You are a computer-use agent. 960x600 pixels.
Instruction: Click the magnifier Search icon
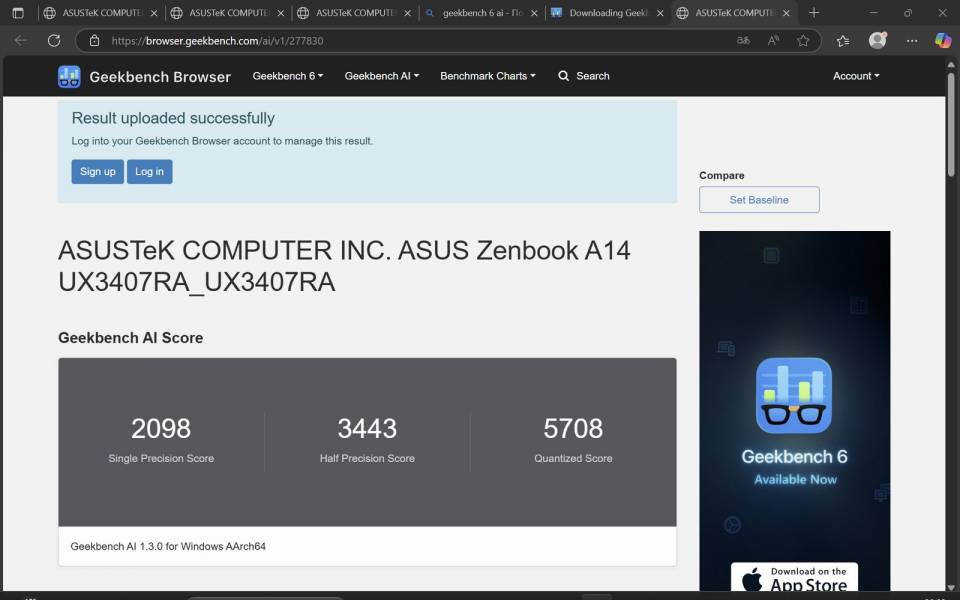pos(563,76)
